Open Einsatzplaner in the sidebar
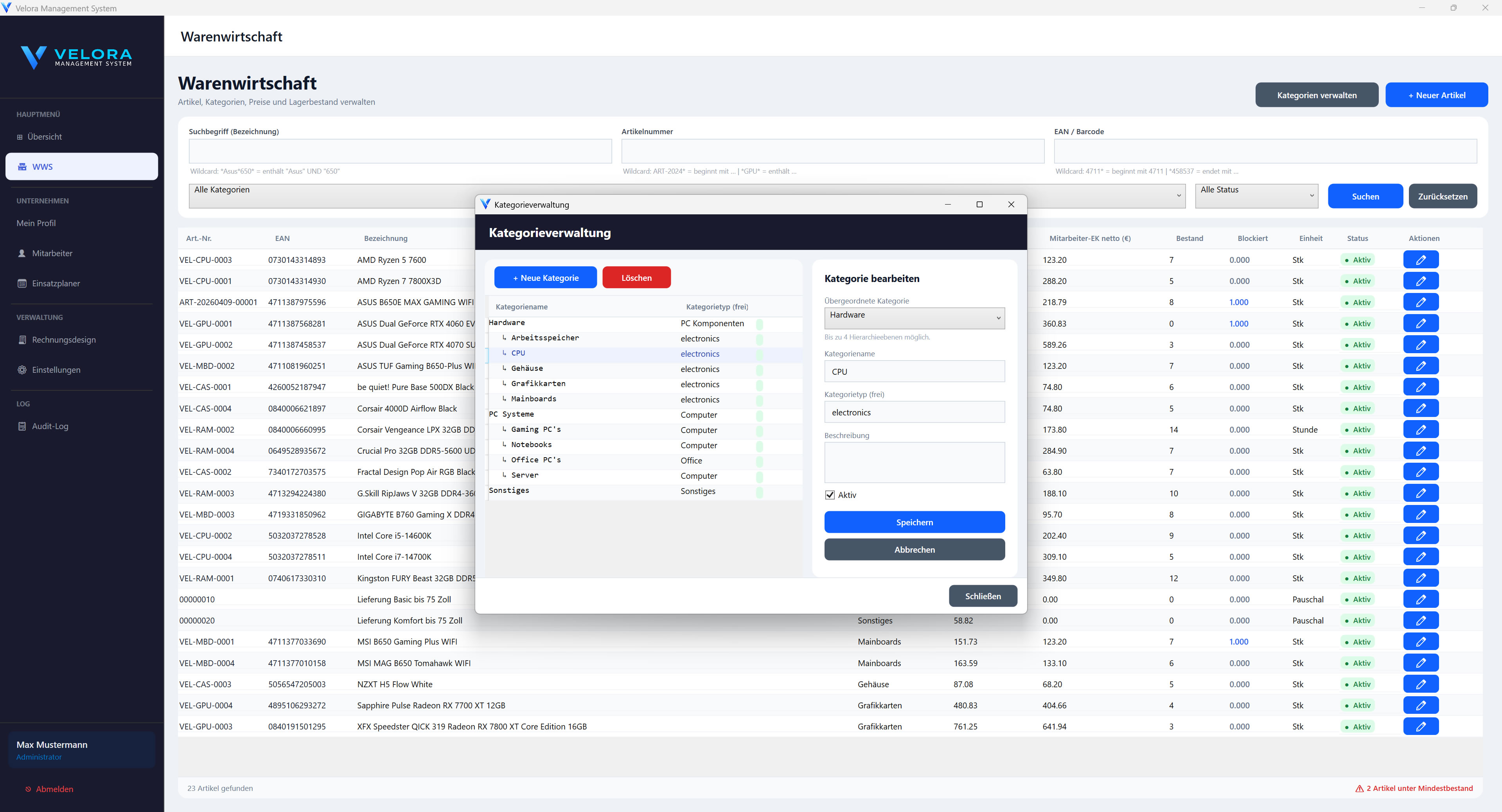The width and height of the screenshot is (1502, 812). 56,283
